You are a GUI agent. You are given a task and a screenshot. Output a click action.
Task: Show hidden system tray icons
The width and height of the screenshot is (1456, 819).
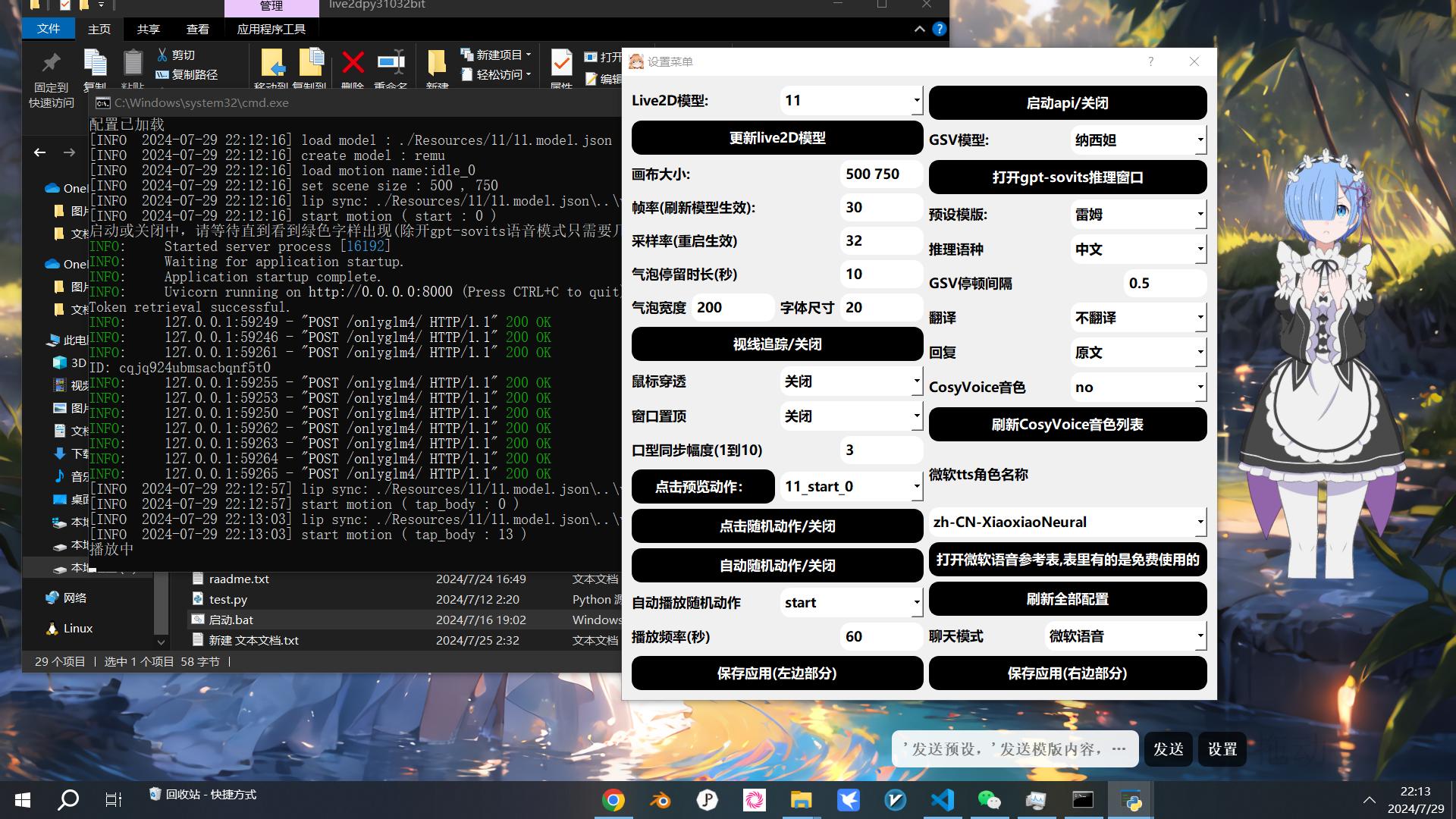pyautogui.click(x=1369, y=800)
